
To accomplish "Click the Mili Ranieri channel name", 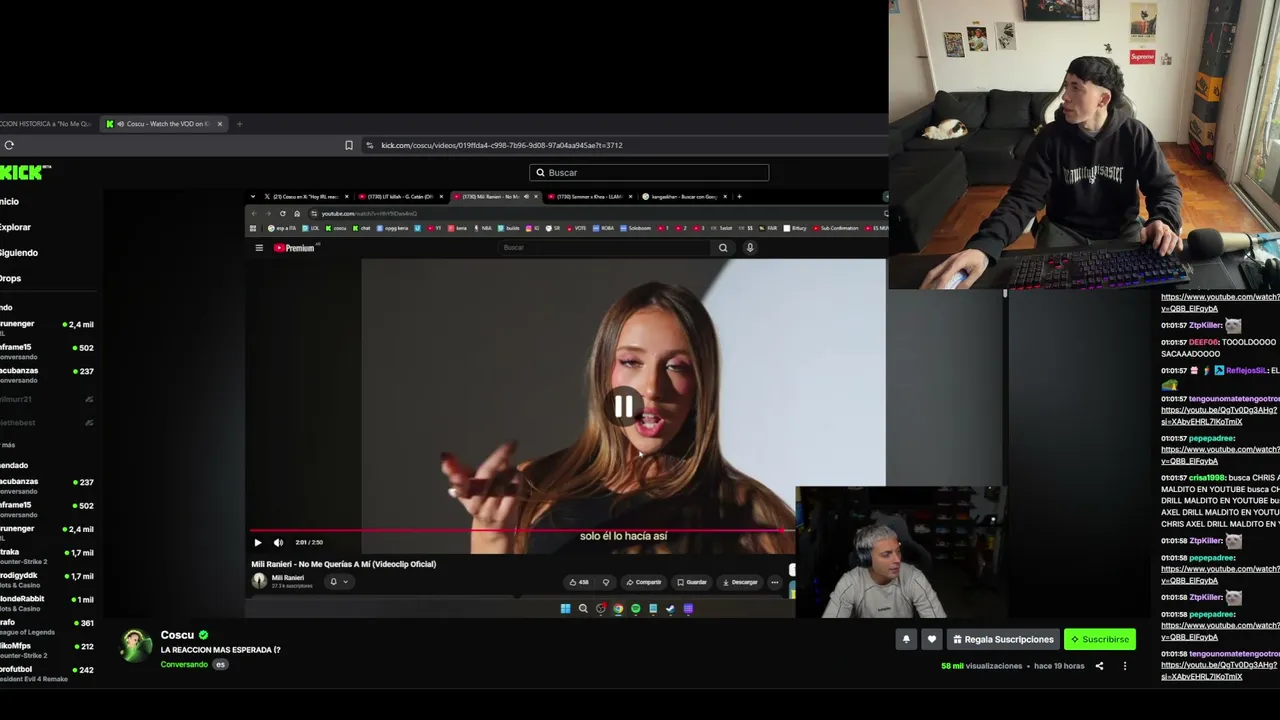I will (288, 577).
